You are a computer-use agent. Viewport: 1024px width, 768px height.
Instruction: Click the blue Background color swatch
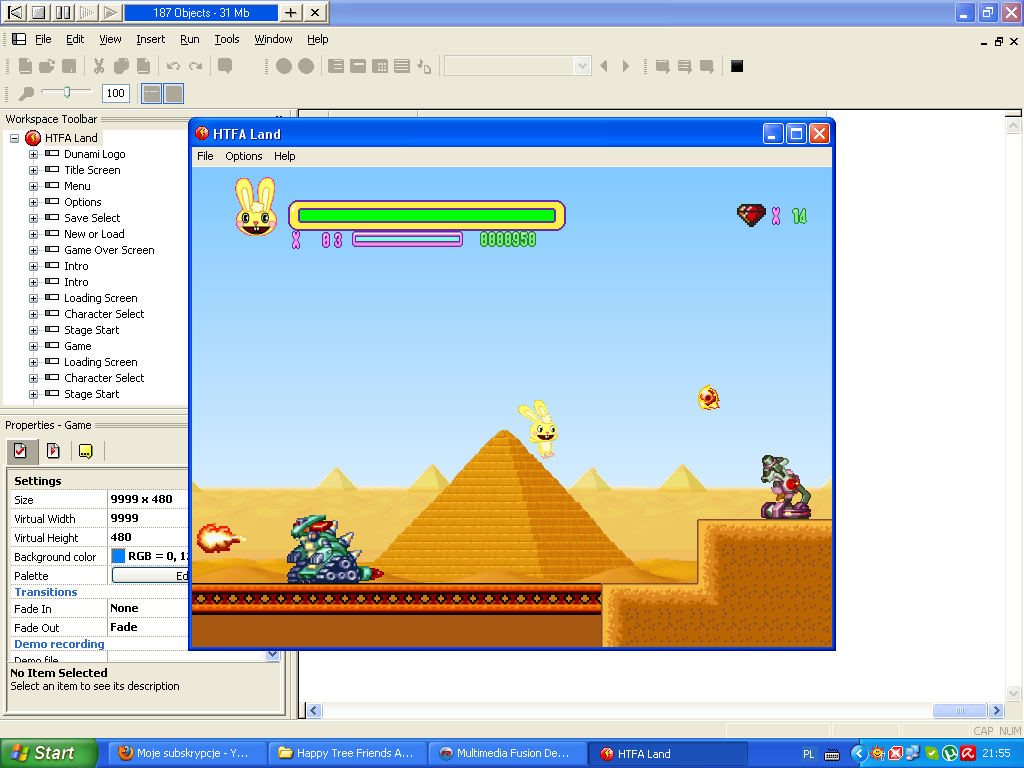pyautogui.click(x=118, y=556)
